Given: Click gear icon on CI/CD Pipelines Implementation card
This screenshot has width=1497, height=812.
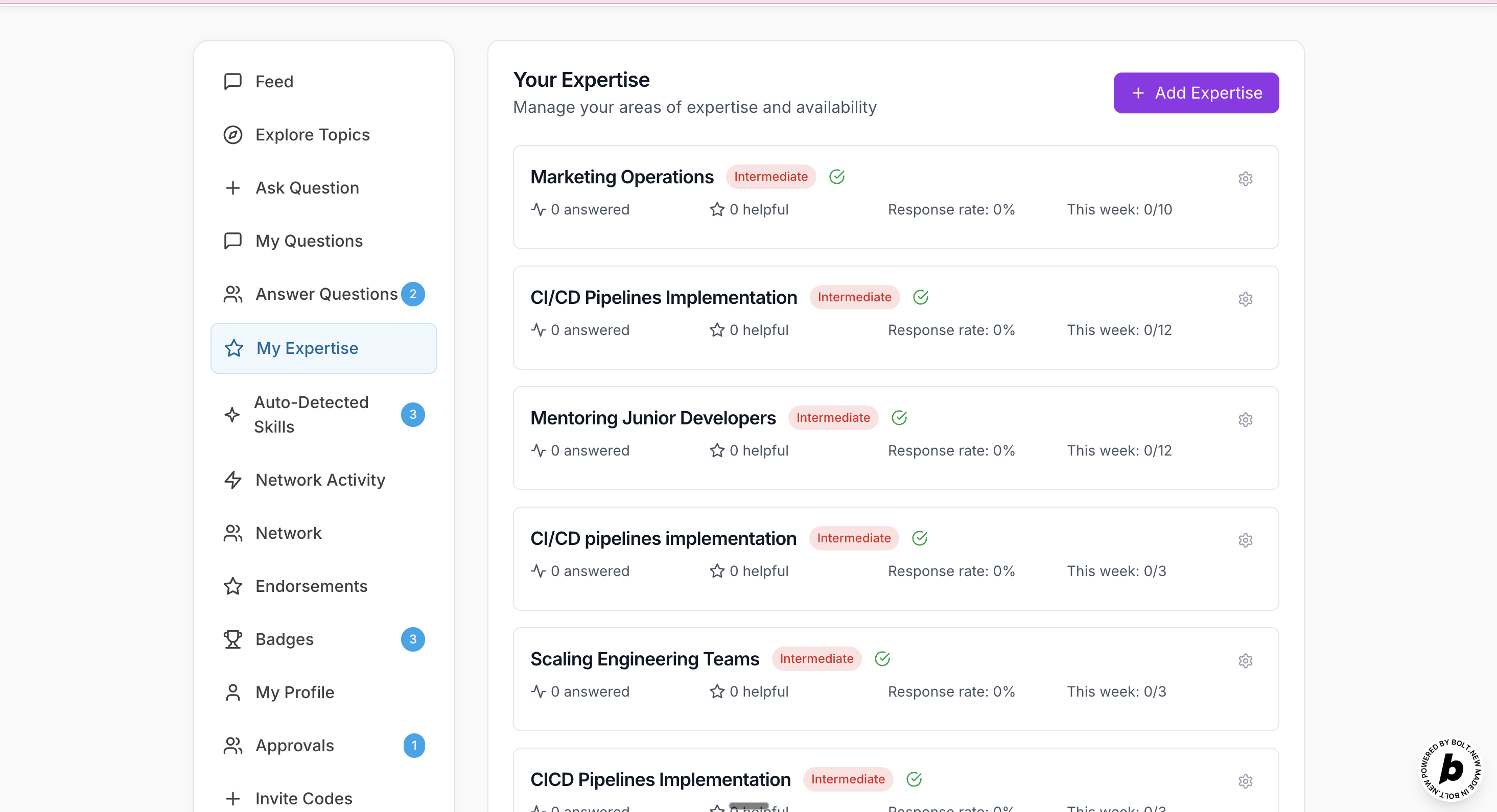Looking at the screenshot, I should [x=1245, y=299].
